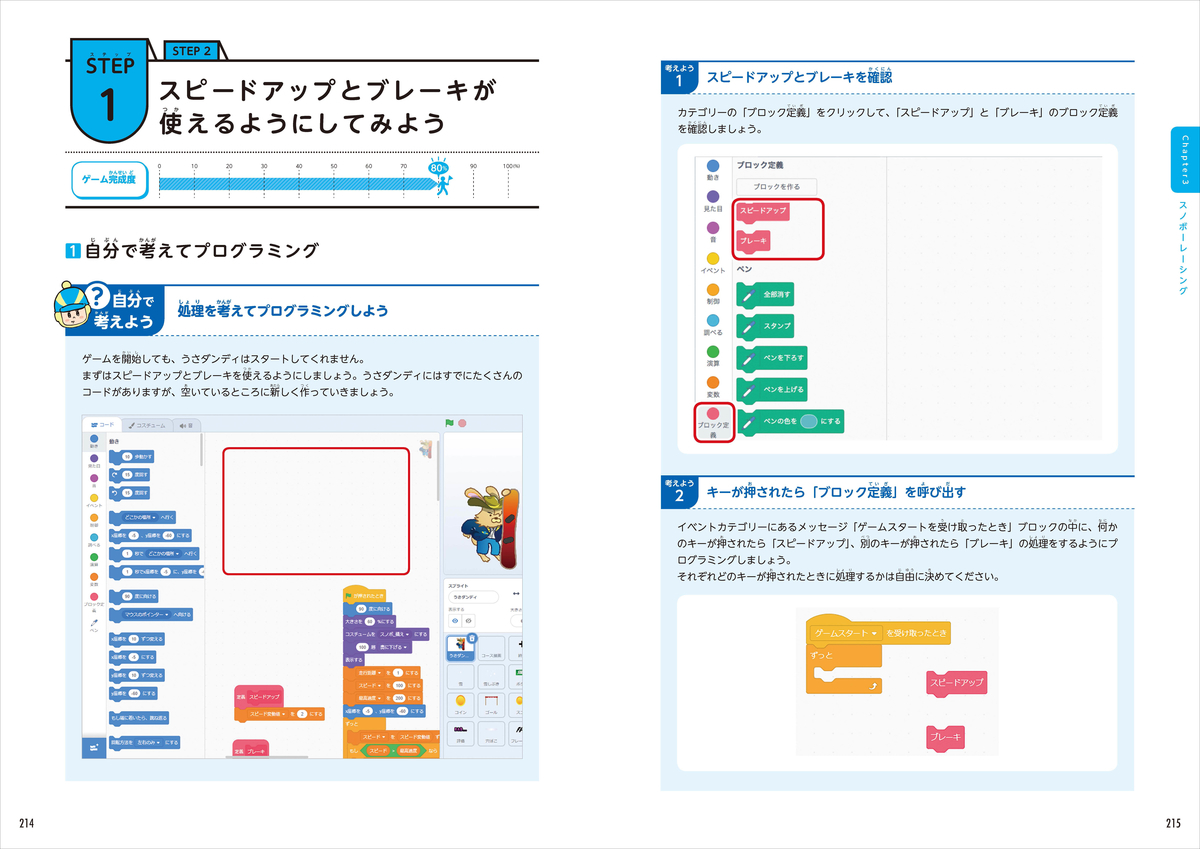Click ブレーキ block in the ブロック定義 palette
This screenshot has width=1200, height=849.
coord(754,241)
